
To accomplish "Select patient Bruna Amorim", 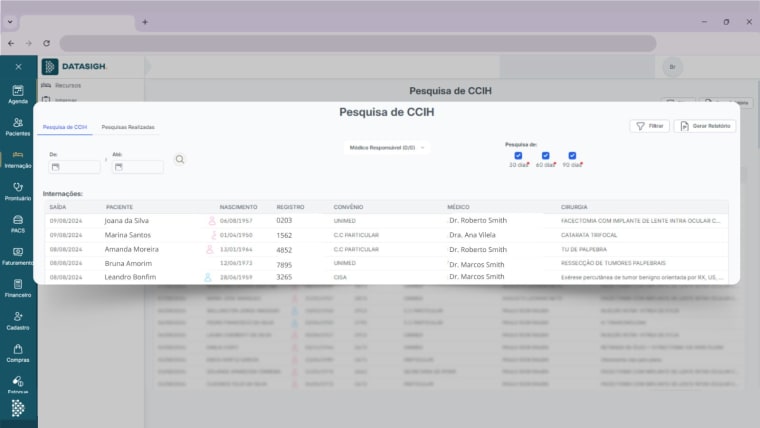I will (128, 263).
